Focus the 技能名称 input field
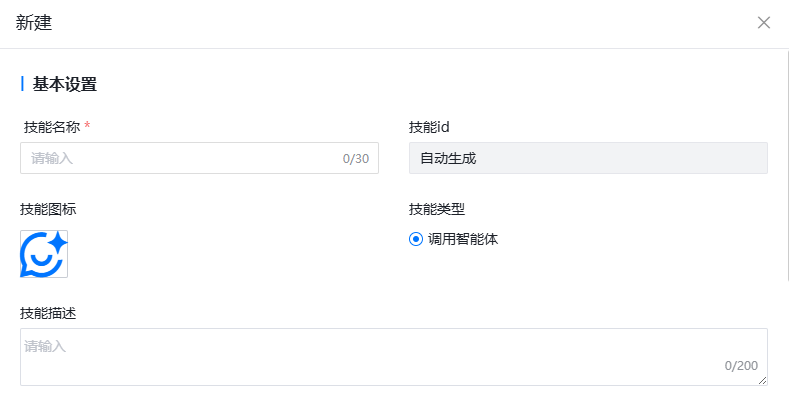Image resolution: width=789 pixels, height=398 pixels. (x=199, y=158)
